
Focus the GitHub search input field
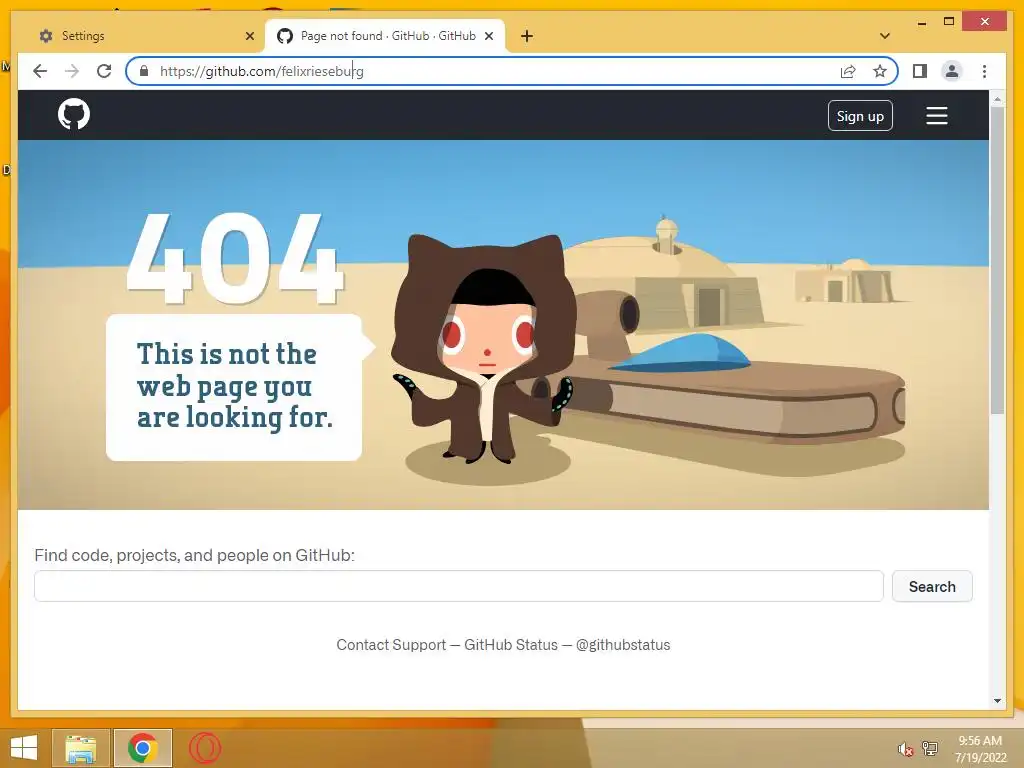(x=458, y=586)
